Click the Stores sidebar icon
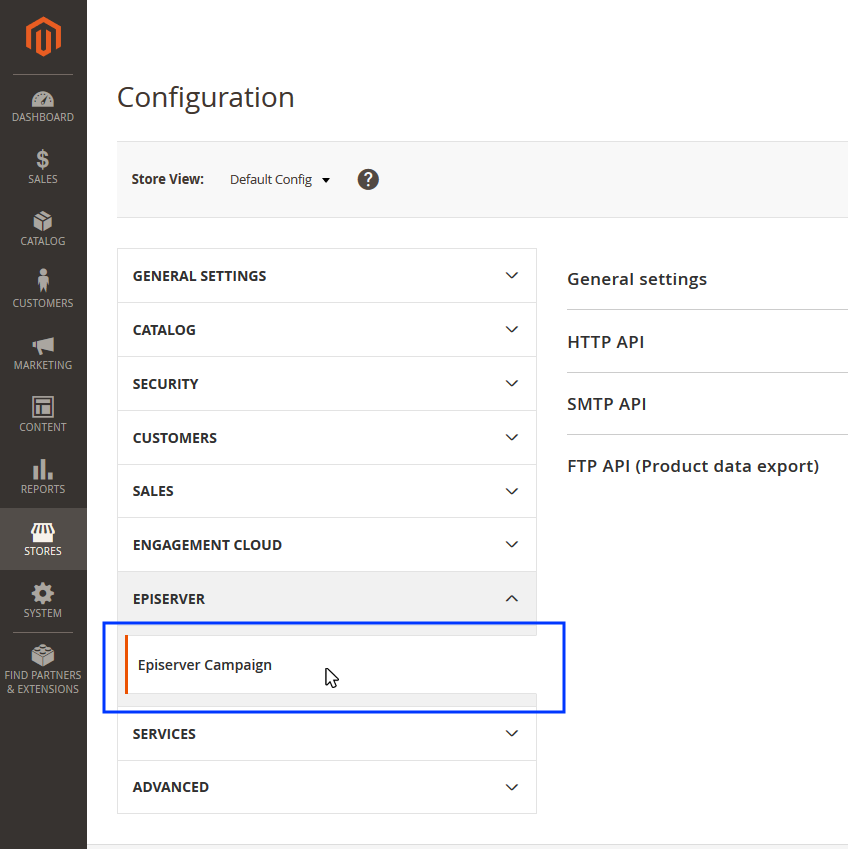Image resolution: width=848 pixels, height=849 pixels. 43,539
